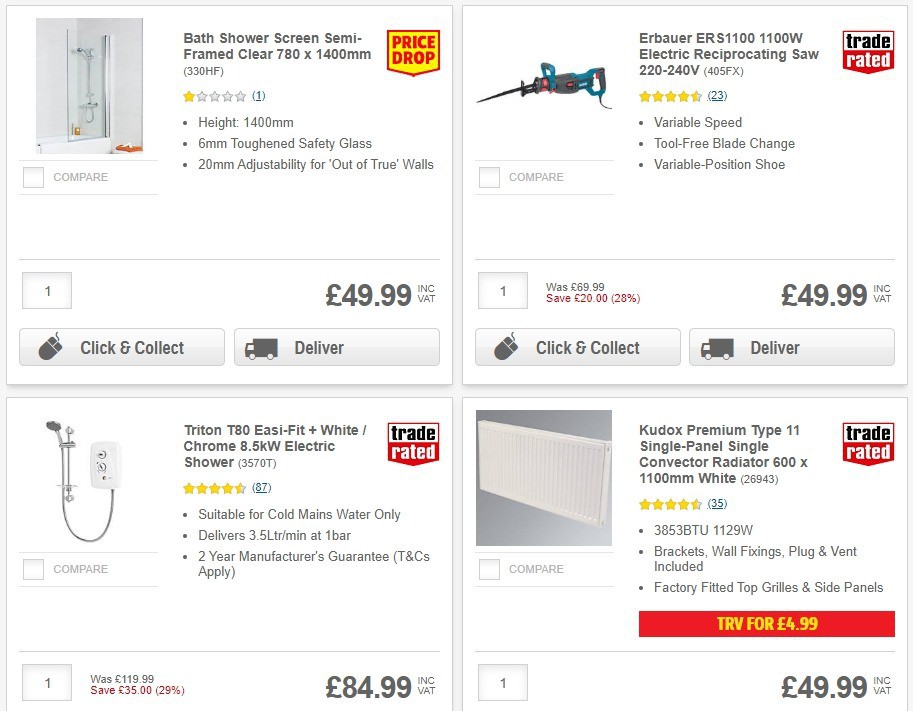This screenshot has width=913, height=711.
Task: Click the PRICE DROP badge on the bath shower screen
Action: pos(415,50)
